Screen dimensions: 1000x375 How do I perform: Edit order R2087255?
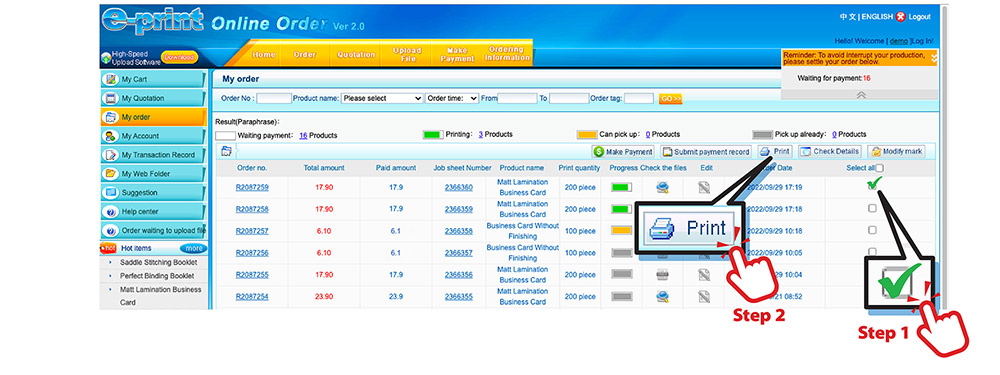click(x=703, y=274)
